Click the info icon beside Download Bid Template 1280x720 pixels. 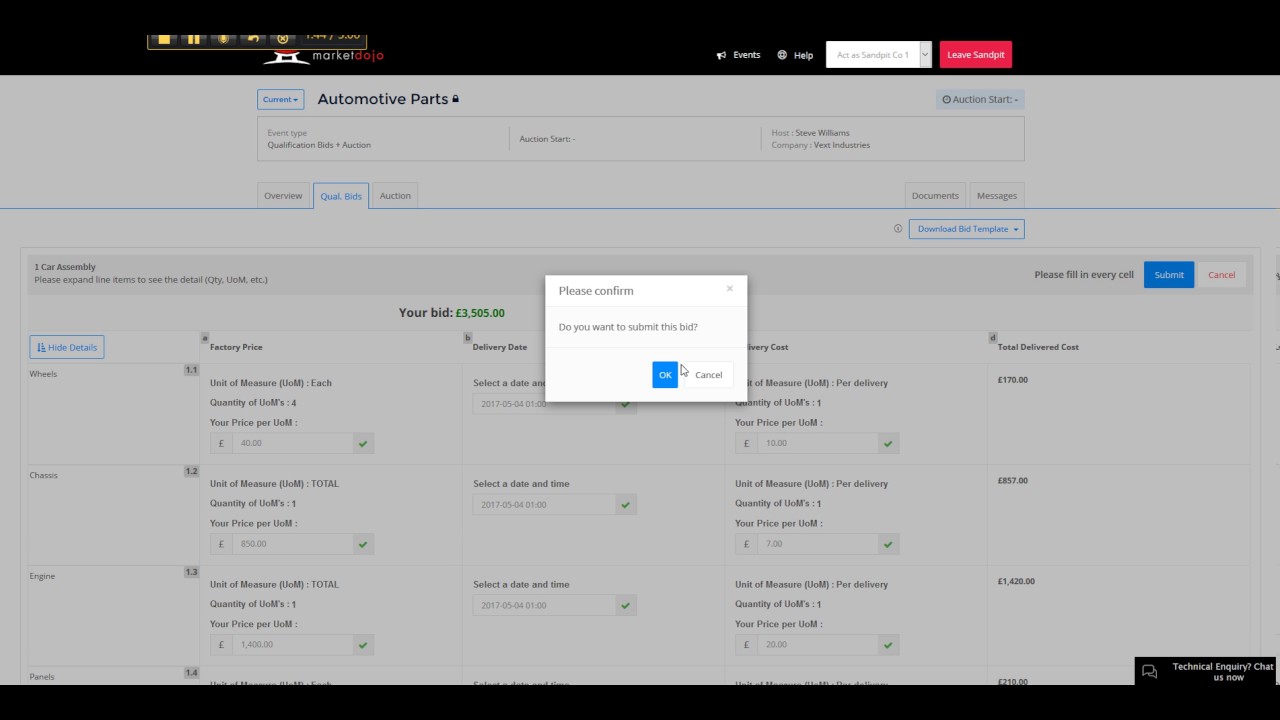[x=898, y=229]
